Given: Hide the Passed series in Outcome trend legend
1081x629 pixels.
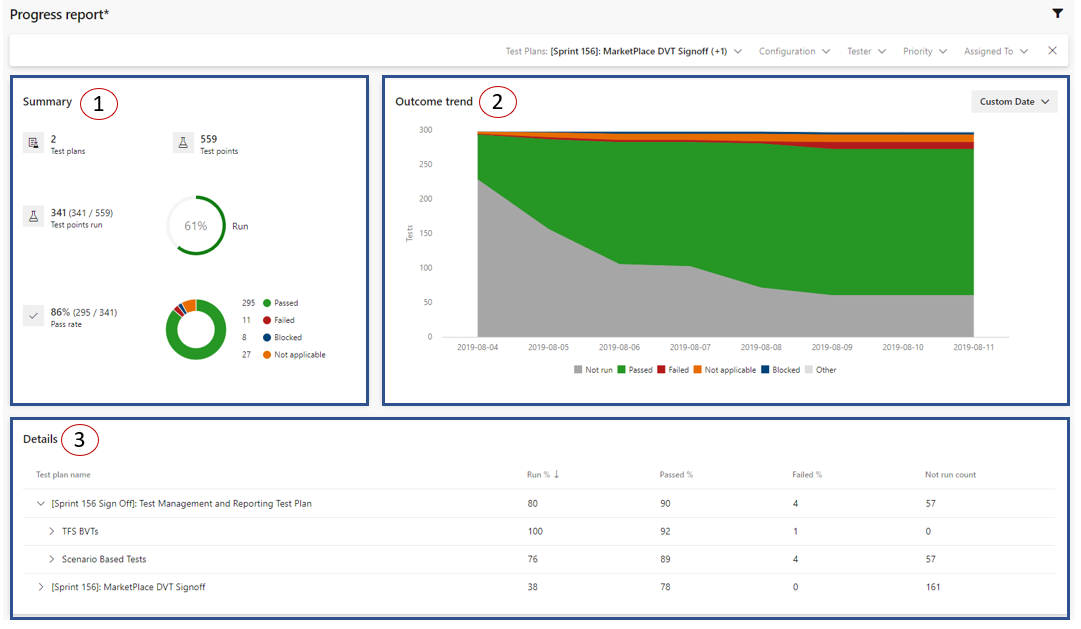Looking at the screenshot, I should [x=623, y=370].
